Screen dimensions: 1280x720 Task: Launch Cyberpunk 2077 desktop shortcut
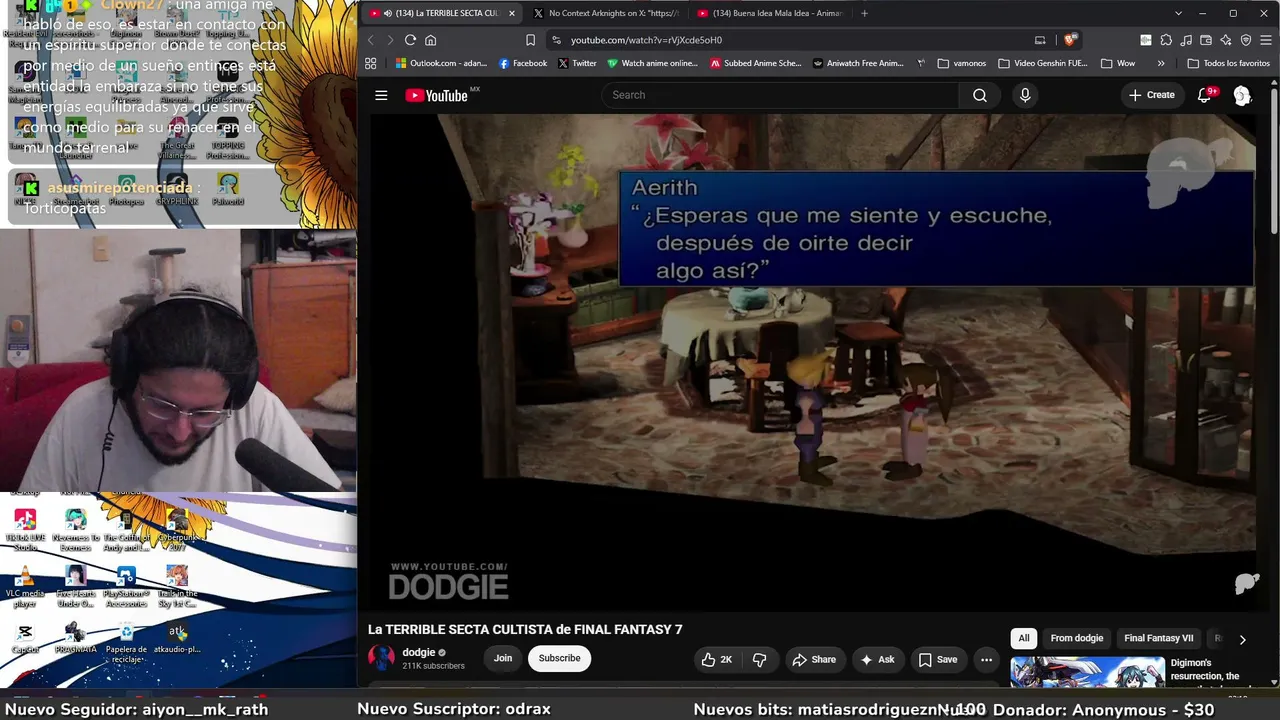pyautogui.click(x=177, y=530)
